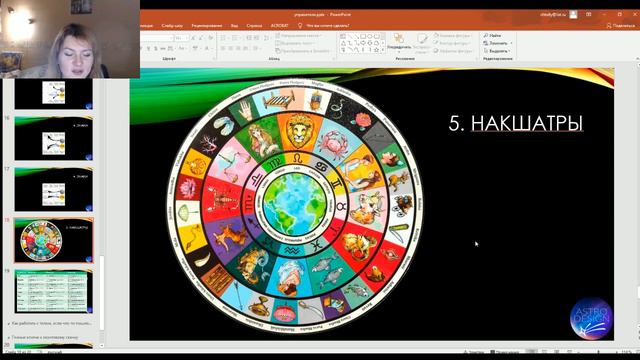Click the Поделиться share button

pos(620,25)
